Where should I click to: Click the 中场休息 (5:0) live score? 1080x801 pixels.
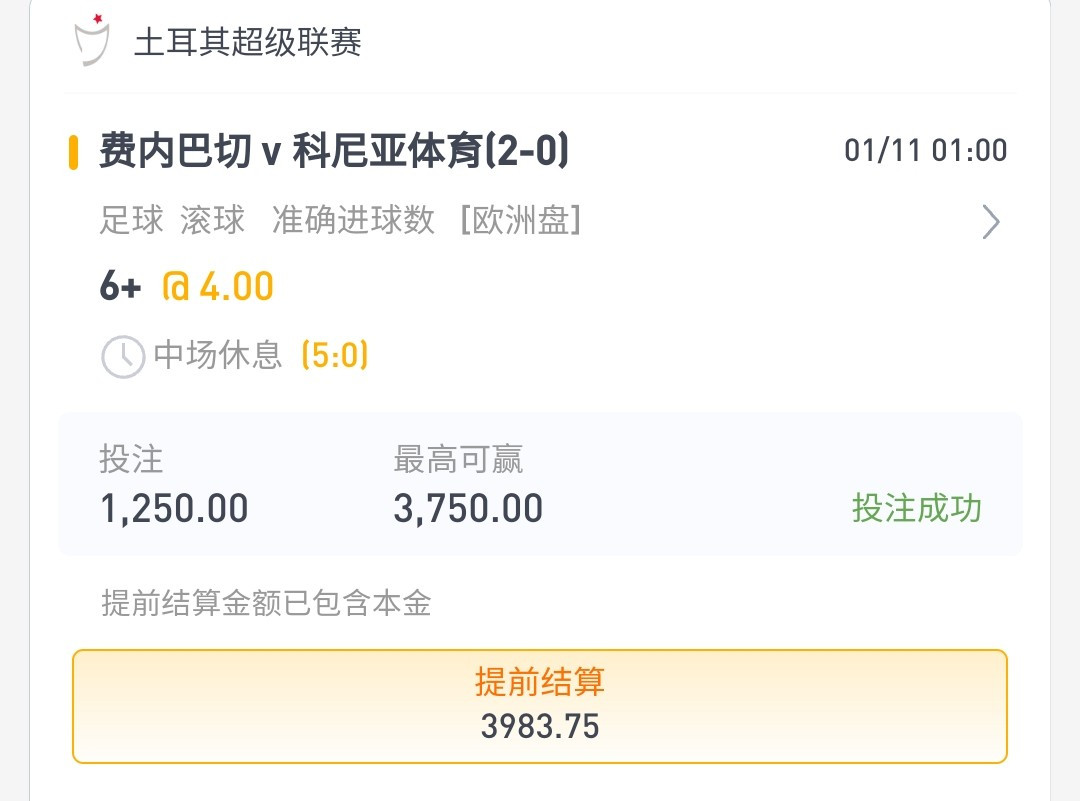(x=261, y=355)
